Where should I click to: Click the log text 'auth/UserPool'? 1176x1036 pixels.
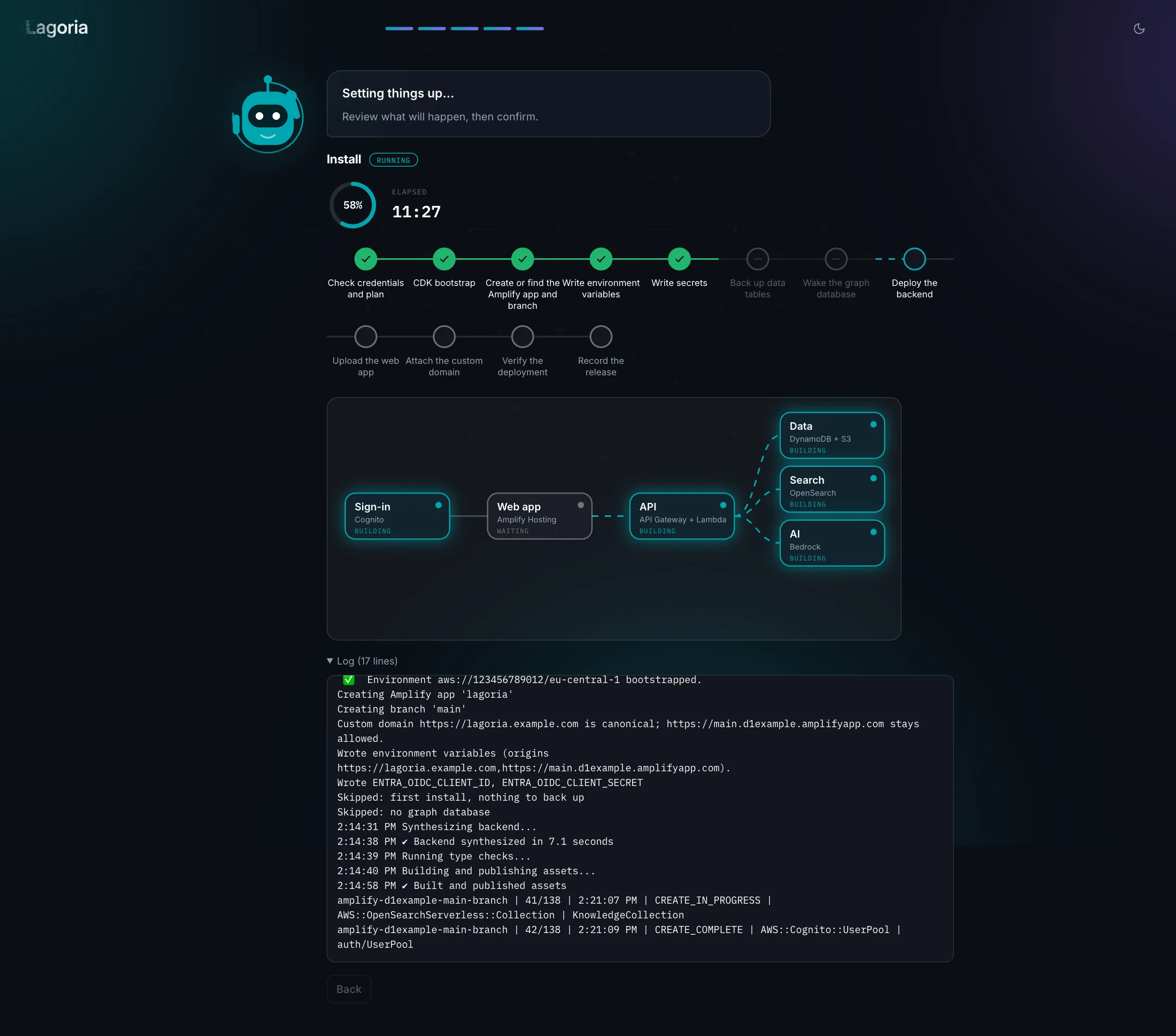click(375, 944)
